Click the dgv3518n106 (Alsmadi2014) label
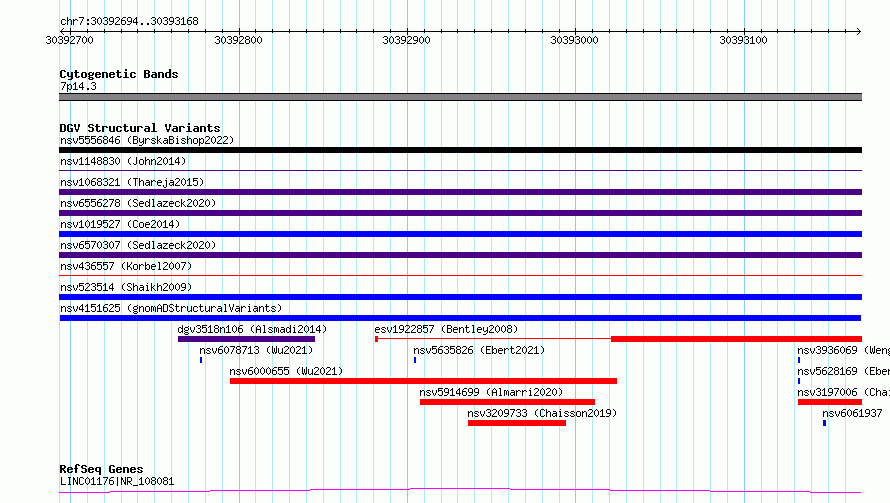Viewport: 890px width, 503px height. point(252,329)
